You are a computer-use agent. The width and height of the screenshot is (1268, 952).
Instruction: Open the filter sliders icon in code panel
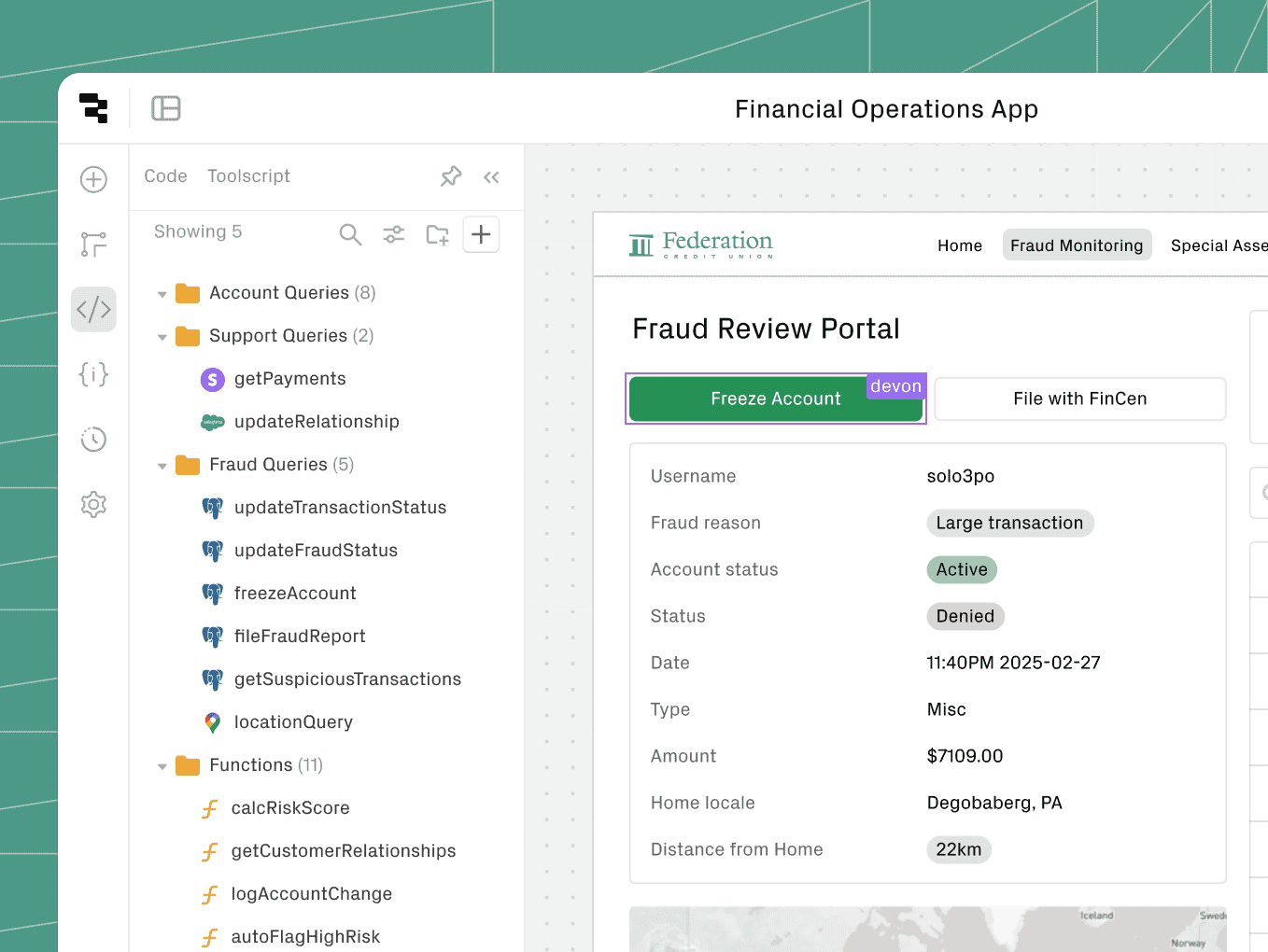[x=394, y=234]
